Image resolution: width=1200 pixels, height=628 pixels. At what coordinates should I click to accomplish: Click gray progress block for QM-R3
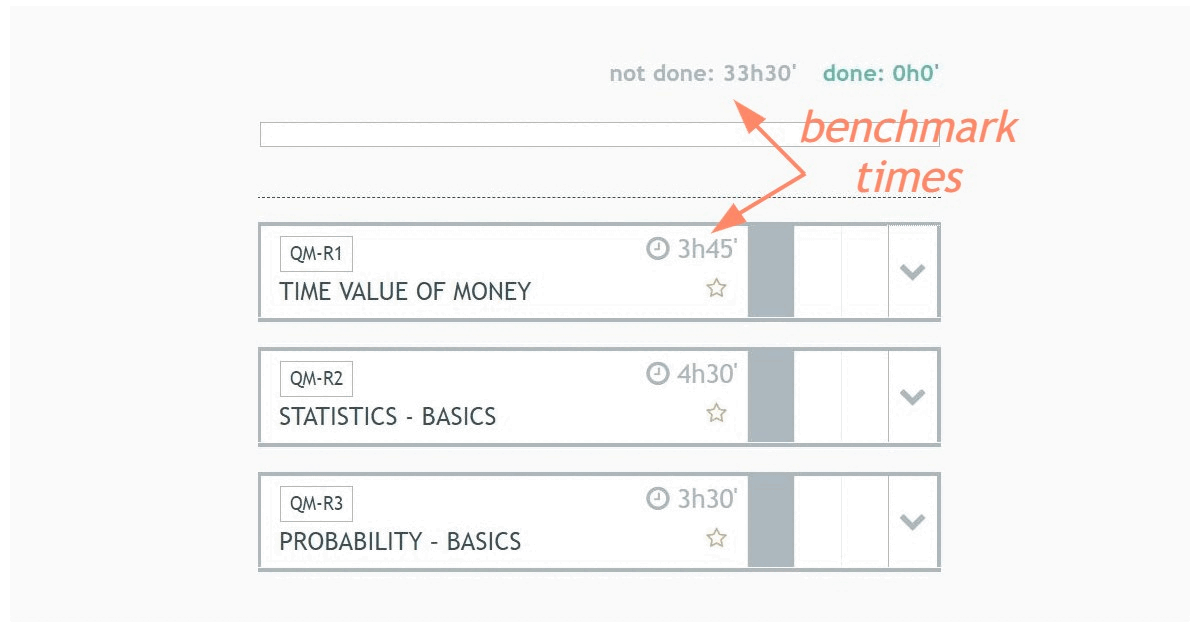(x=771, y=521)
